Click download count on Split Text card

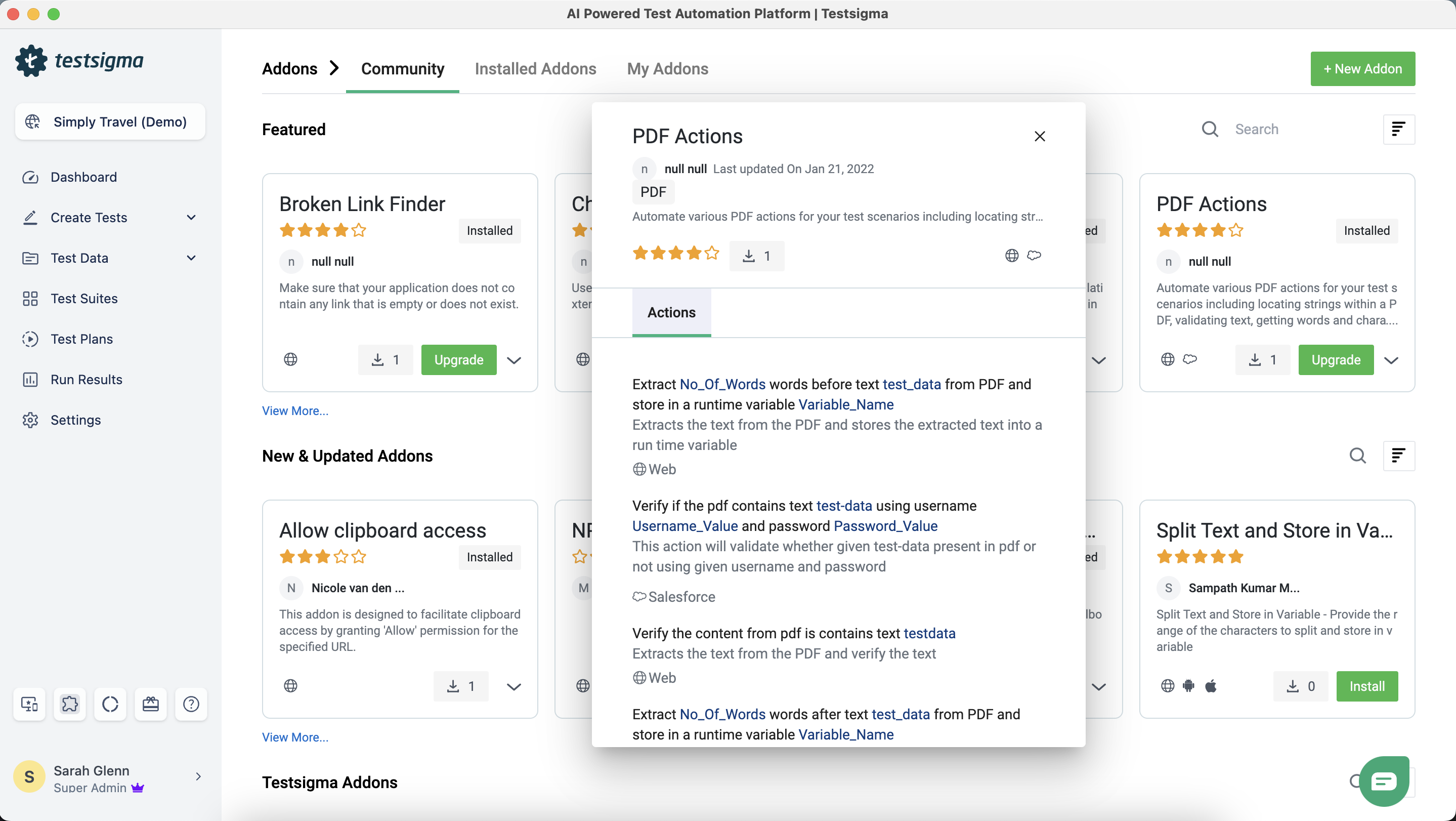click(1300, 686)
